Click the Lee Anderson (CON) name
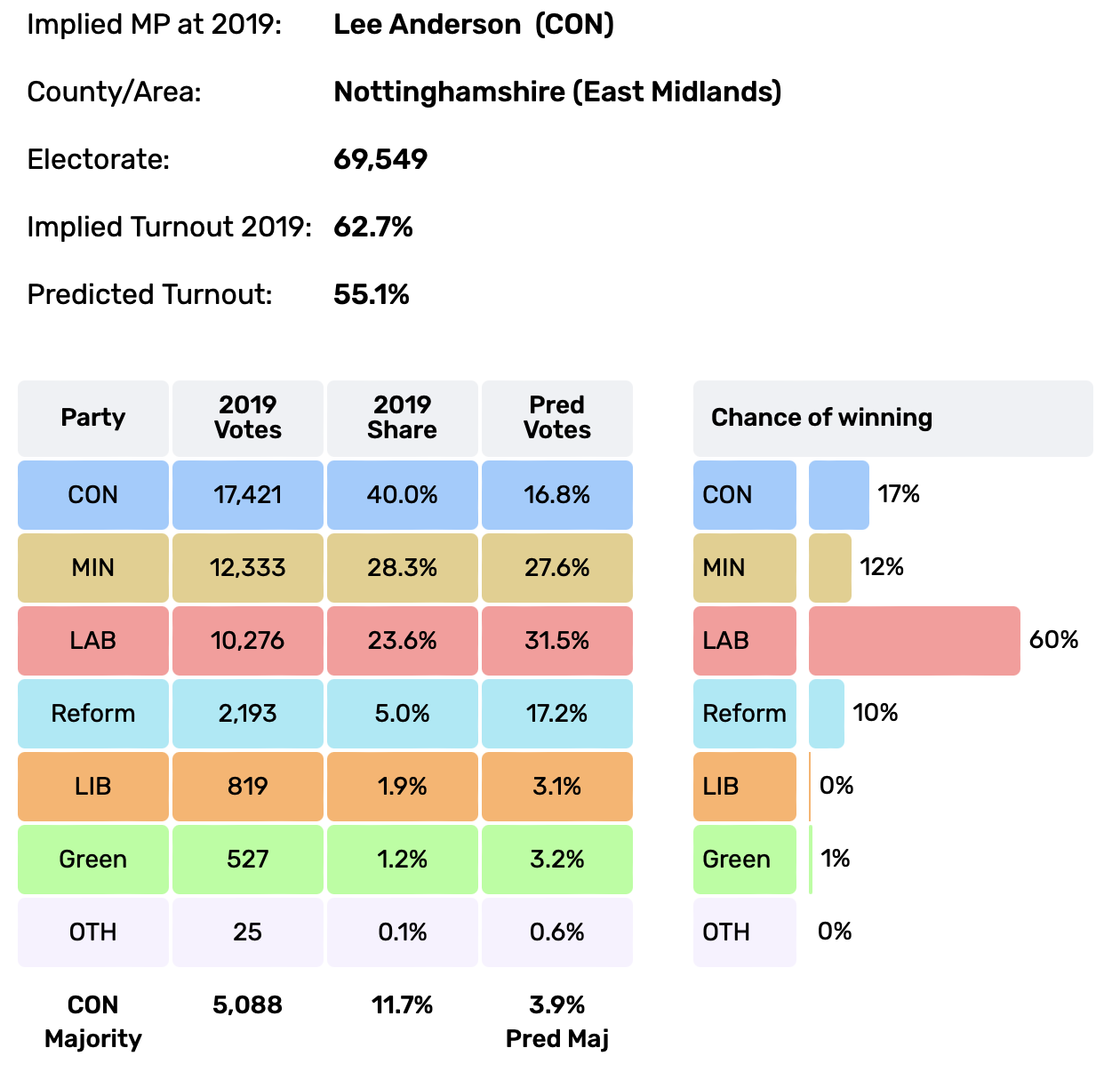The height and width of the screenshot is (1072, 1120). pos(474,25)
